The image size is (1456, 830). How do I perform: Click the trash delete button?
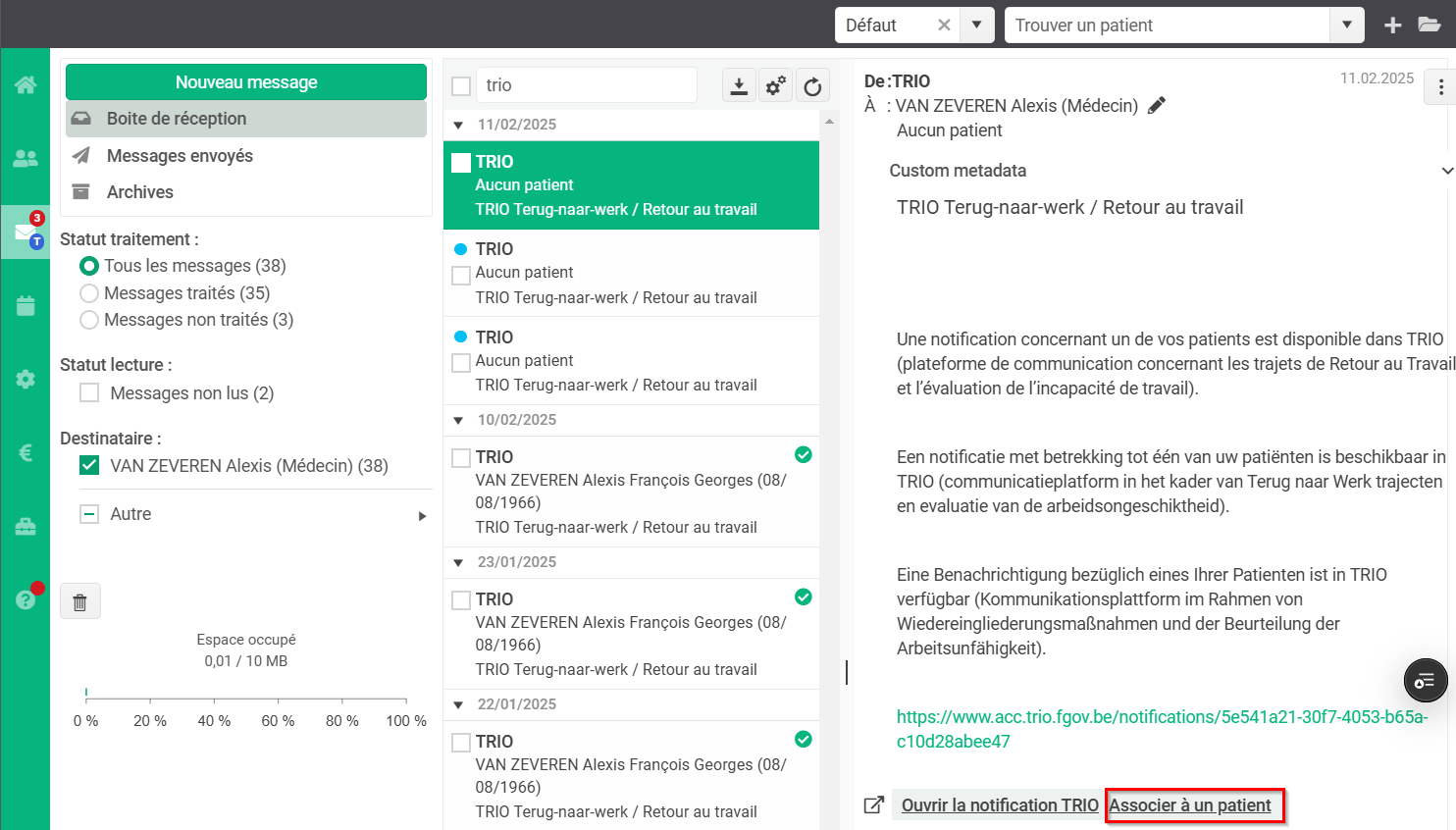[80, 601]
